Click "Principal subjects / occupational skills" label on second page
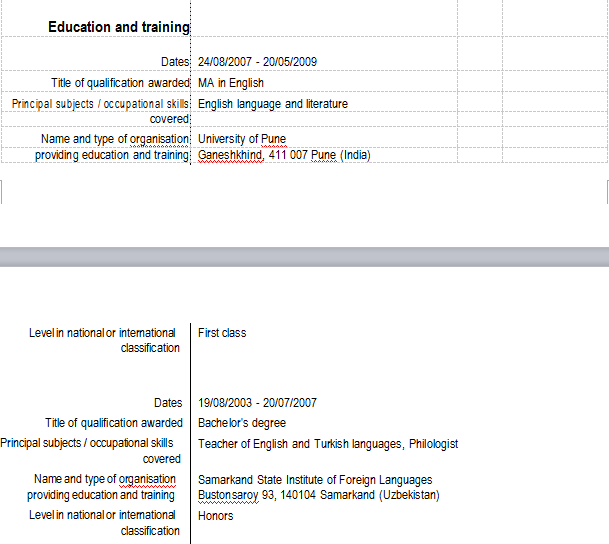 pyautogui.click(x=86, y=443)
